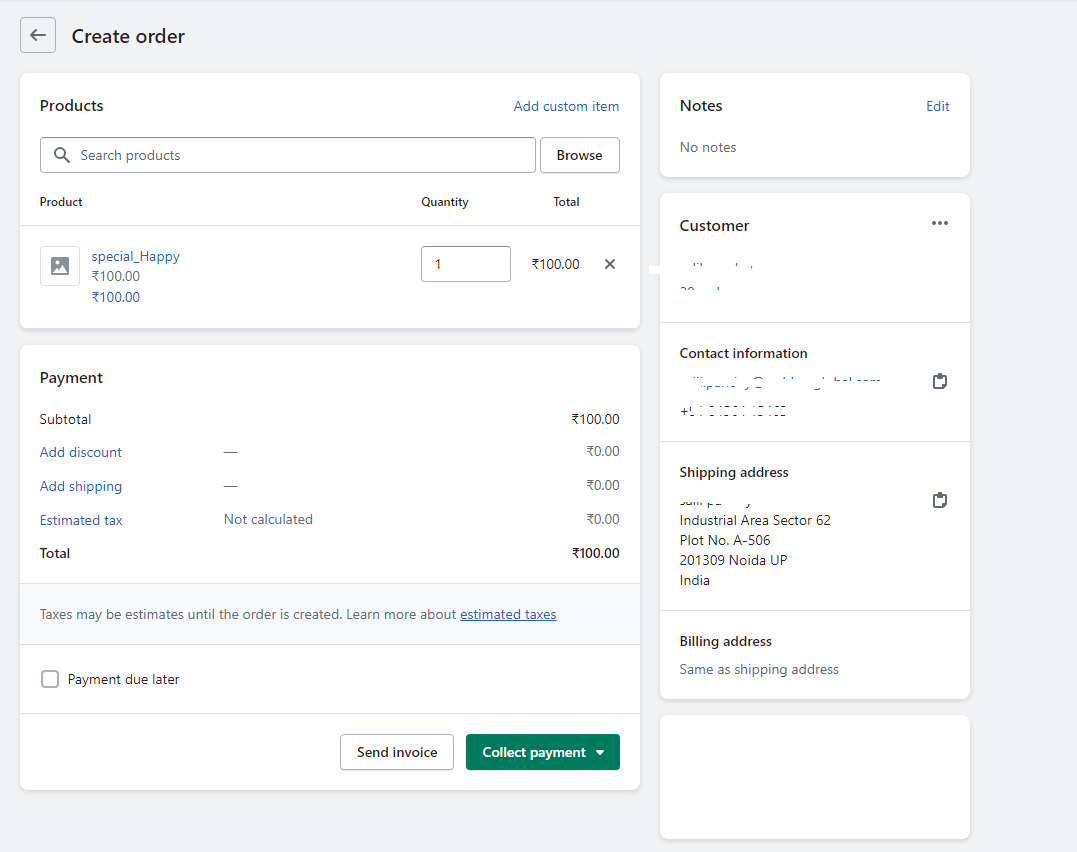The width and height of the screenshot is (1077, 852).
Task: Click the quantity input field
Action: pos(465,263)
